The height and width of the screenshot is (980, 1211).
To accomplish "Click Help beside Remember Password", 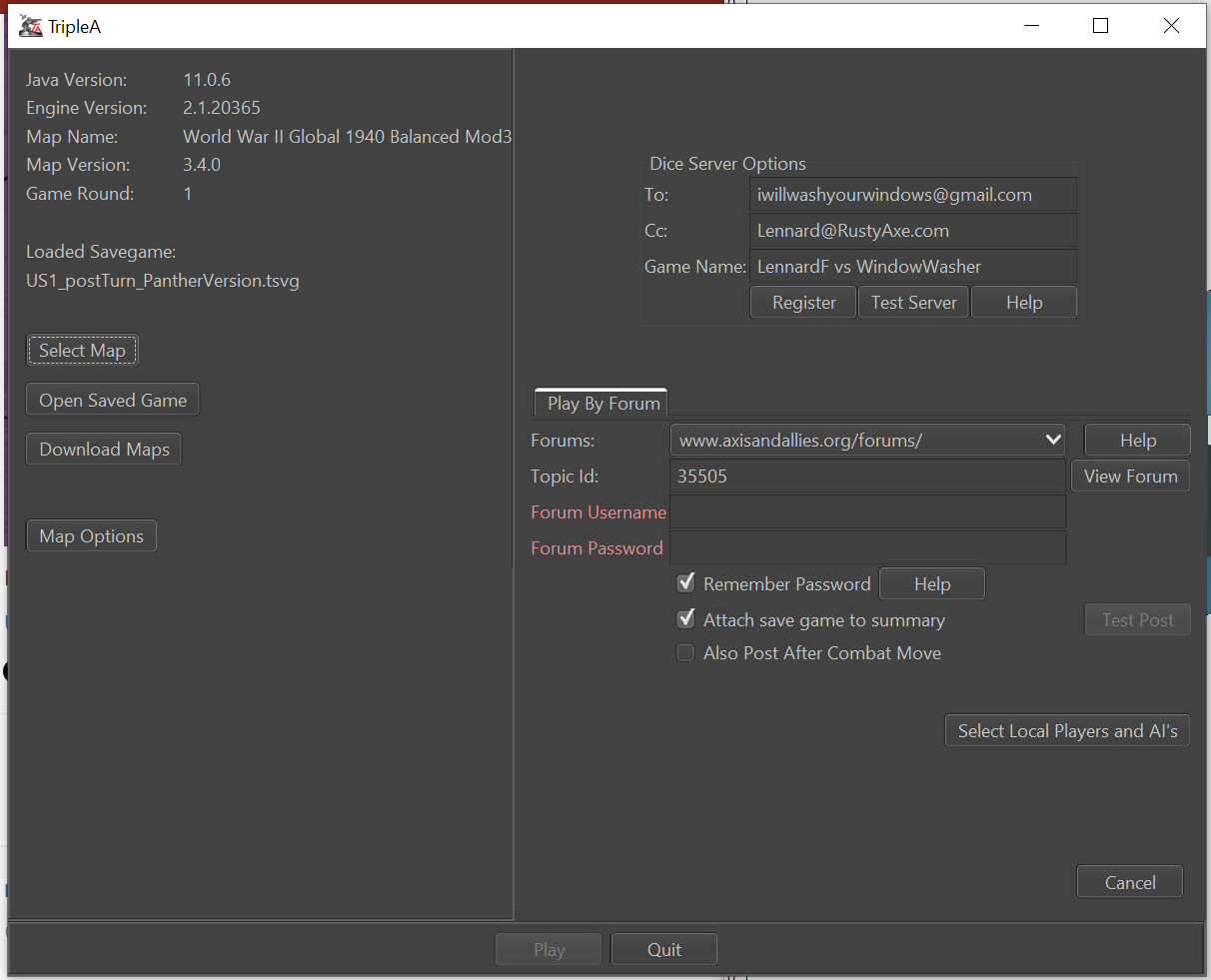I will 932,584.
